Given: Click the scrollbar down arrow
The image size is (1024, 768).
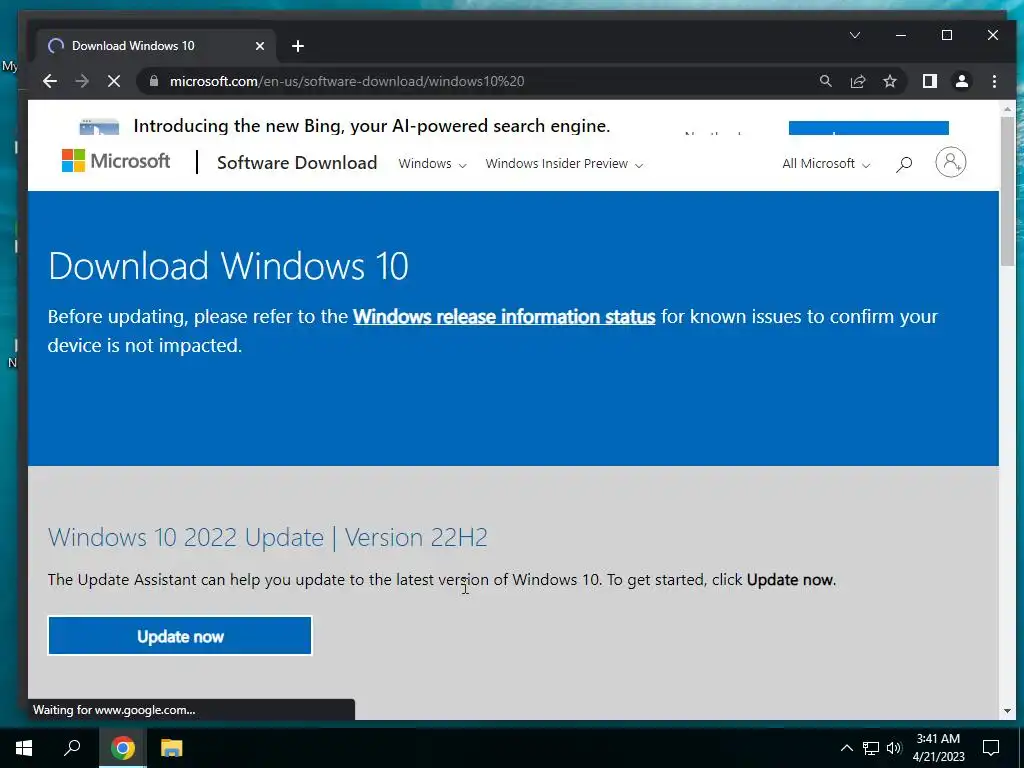Looking at the screenshot, I should coord(1007,711).
